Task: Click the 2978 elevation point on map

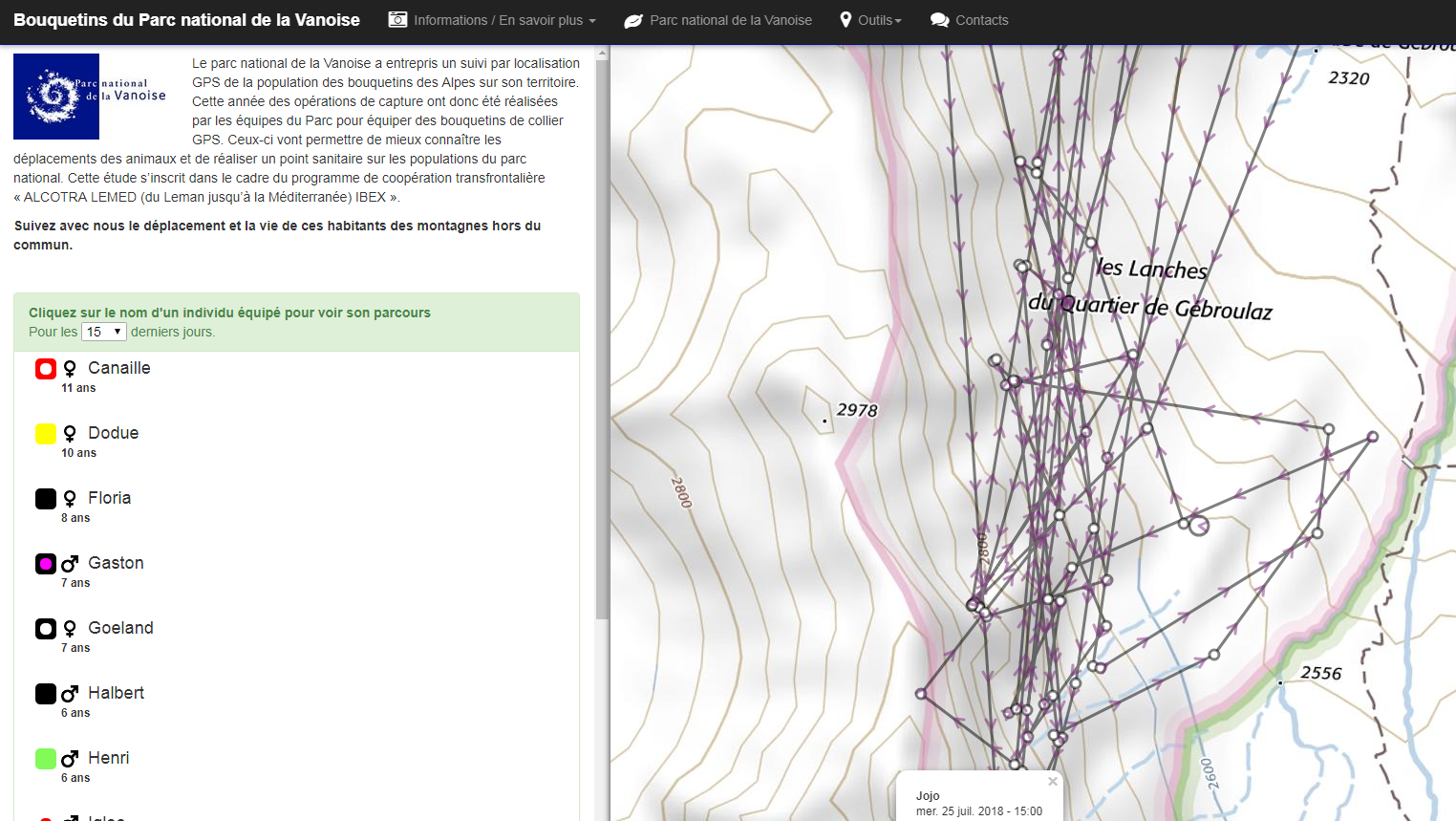Action: [824, 421]
